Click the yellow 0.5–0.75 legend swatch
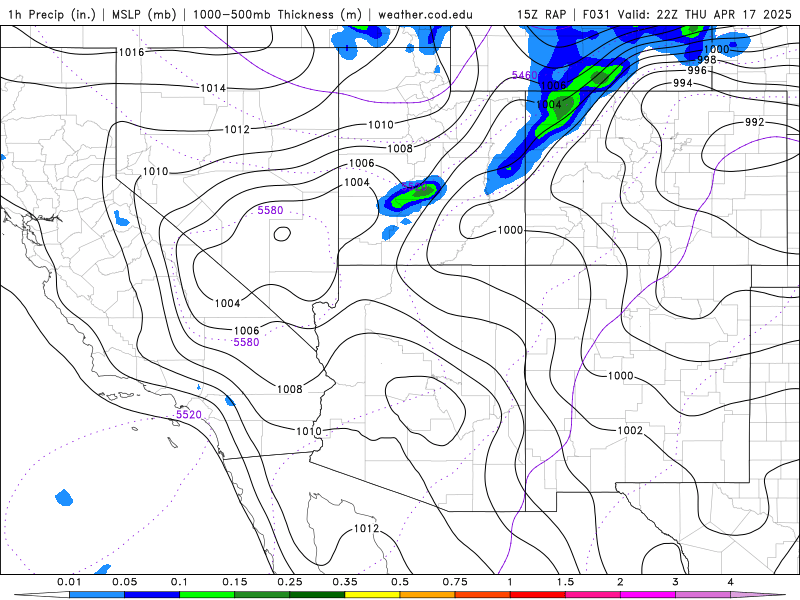 click(x=372, y=595)
